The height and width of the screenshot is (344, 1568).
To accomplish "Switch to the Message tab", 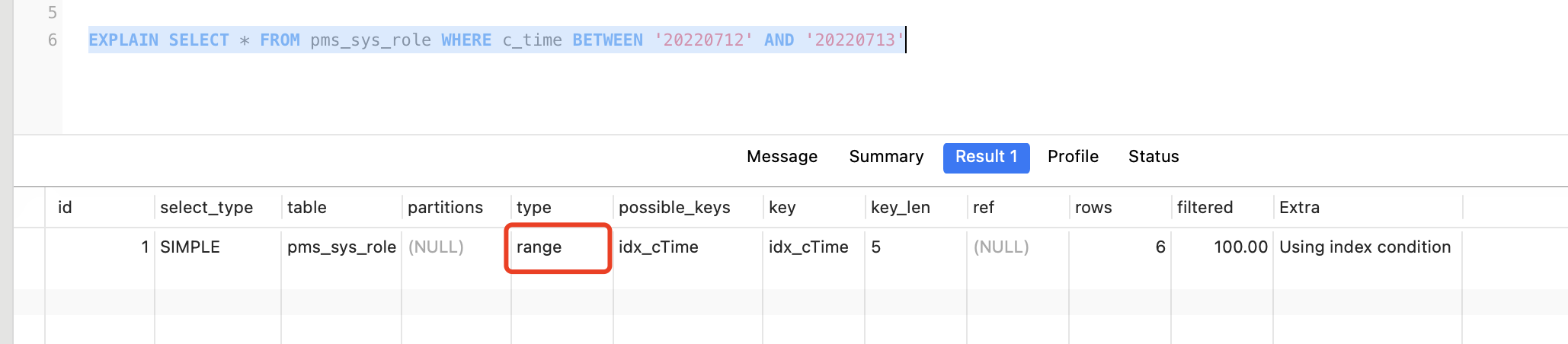I will tap(782, 157).
